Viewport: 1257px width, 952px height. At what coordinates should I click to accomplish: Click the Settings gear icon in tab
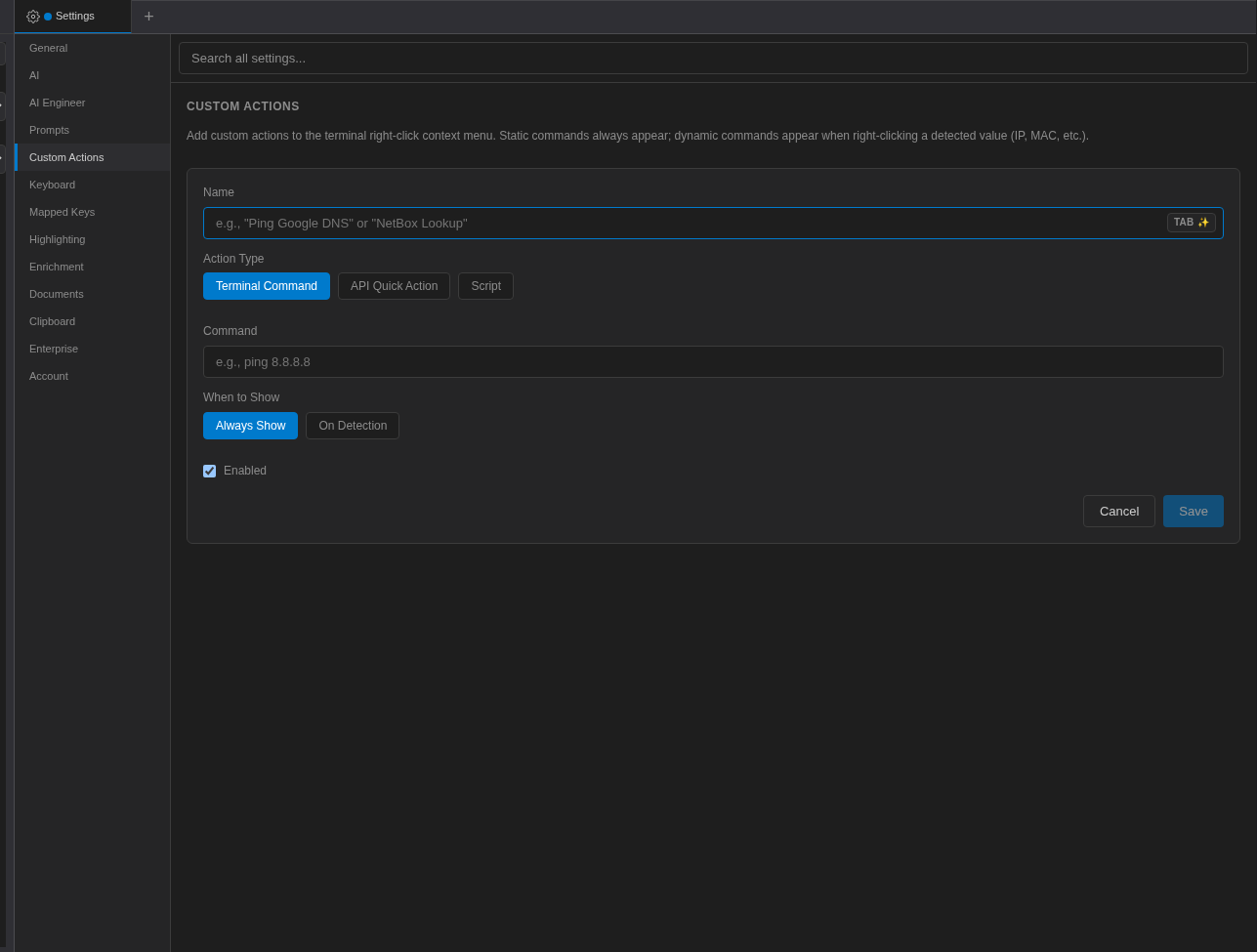pos(33,17)
